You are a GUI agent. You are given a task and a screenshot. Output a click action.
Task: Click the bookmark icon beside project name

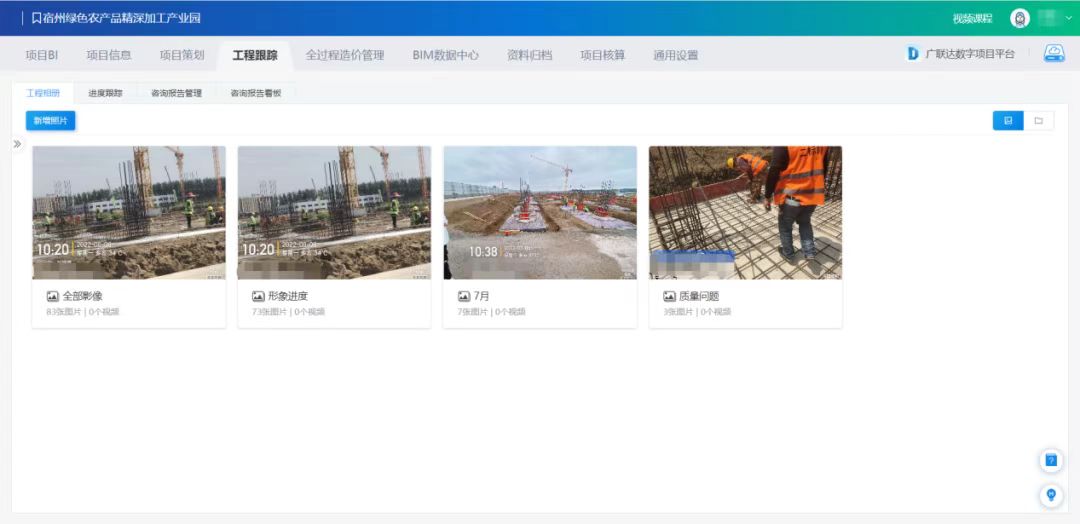coord(37,18)
